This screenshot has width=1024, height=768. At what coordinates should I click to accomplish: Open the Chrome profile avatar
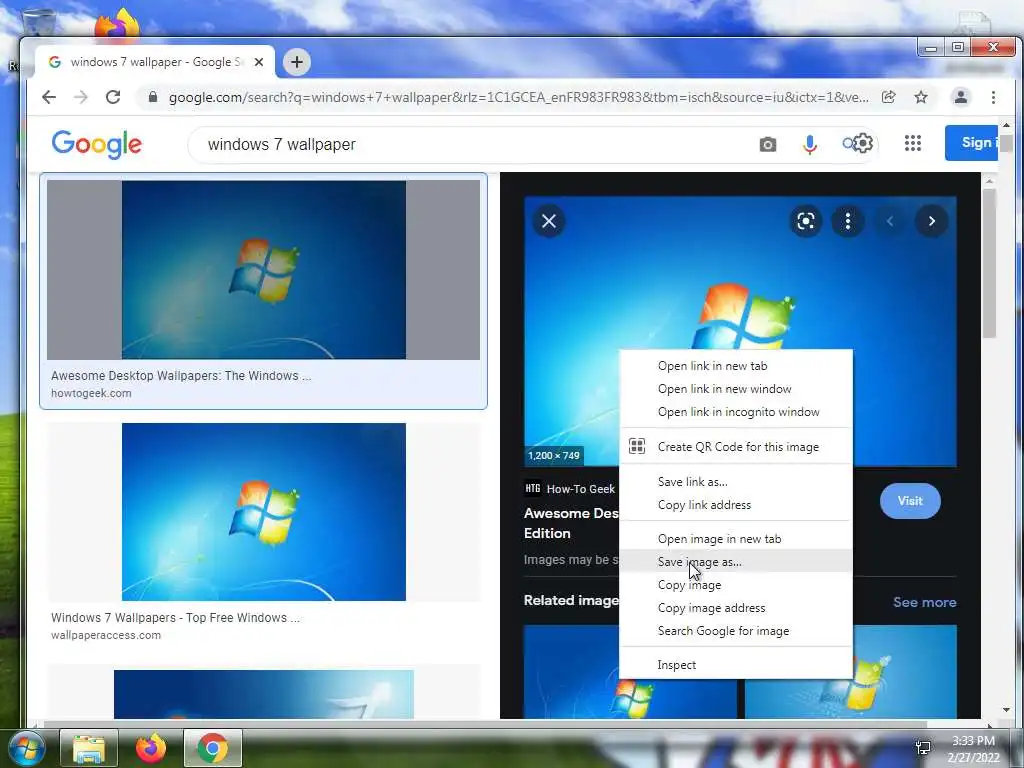961,97
